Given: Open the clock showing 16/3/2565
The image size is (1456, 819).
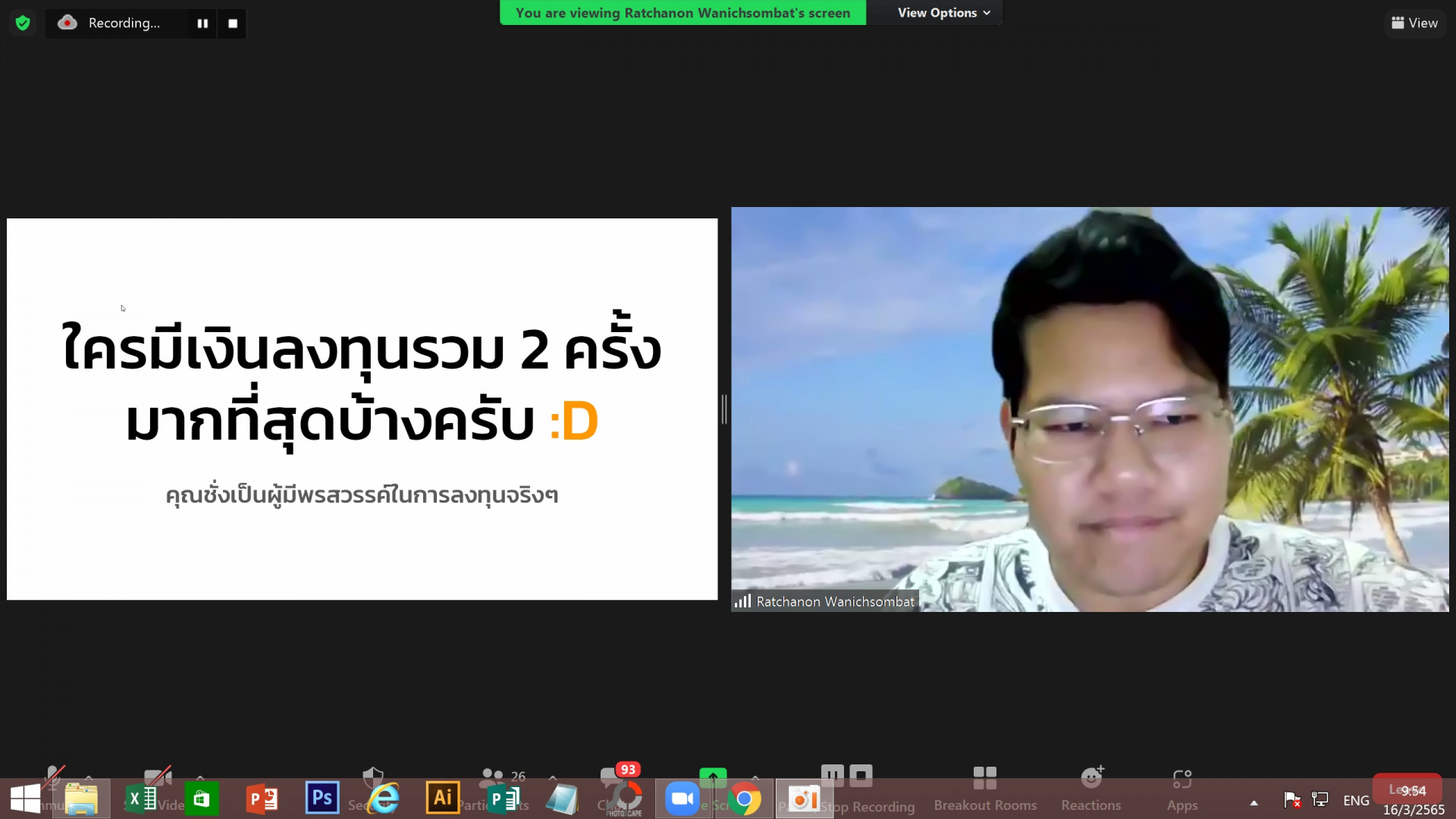Looking at the screenshot, I should [1414, 801].
